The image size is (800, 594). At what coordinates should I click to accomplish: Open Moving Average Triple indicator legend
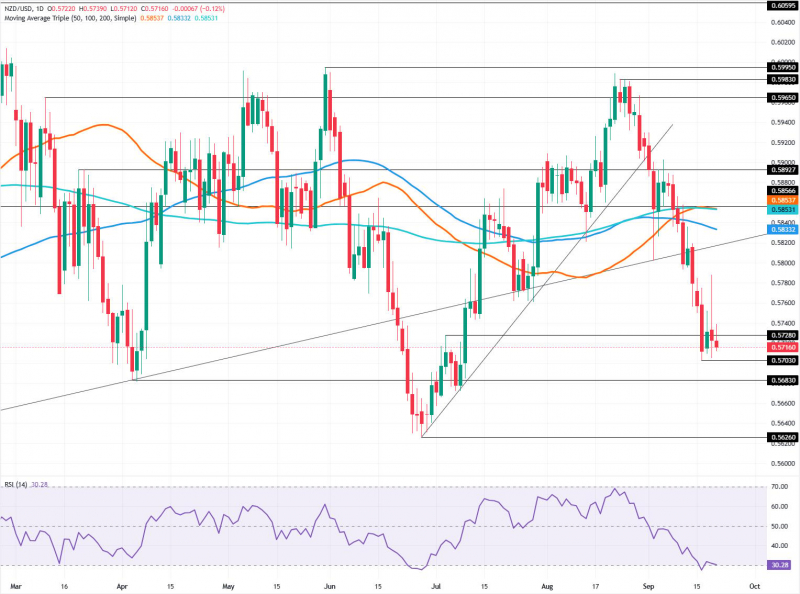coord(70,18)
